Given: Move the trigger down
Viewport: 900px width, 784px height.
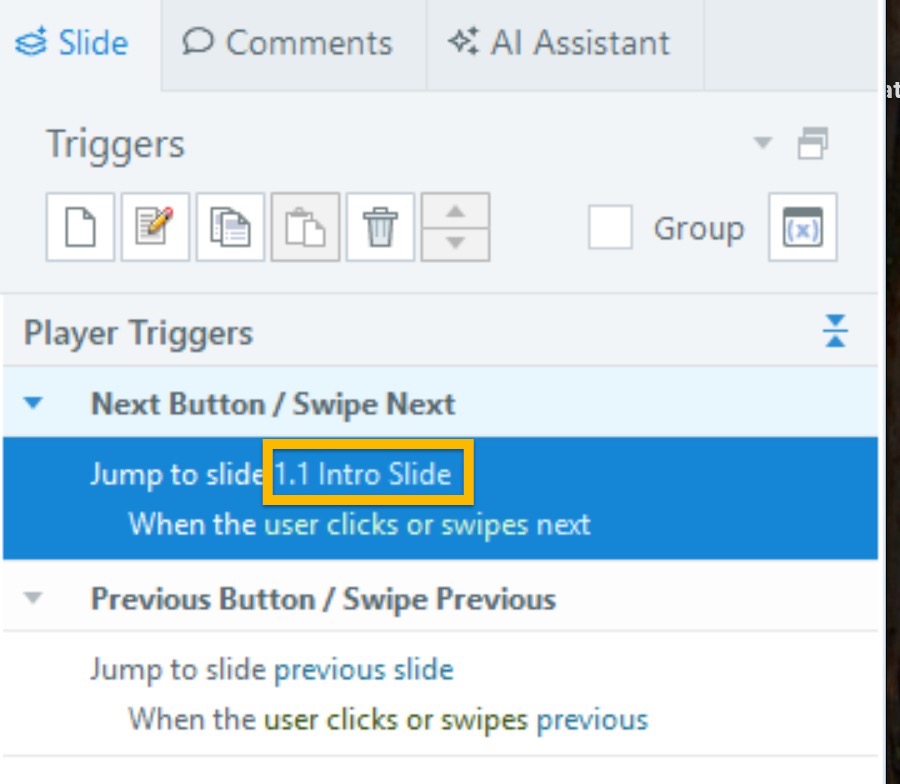Looking at the screenshot, I should [456, 243].
